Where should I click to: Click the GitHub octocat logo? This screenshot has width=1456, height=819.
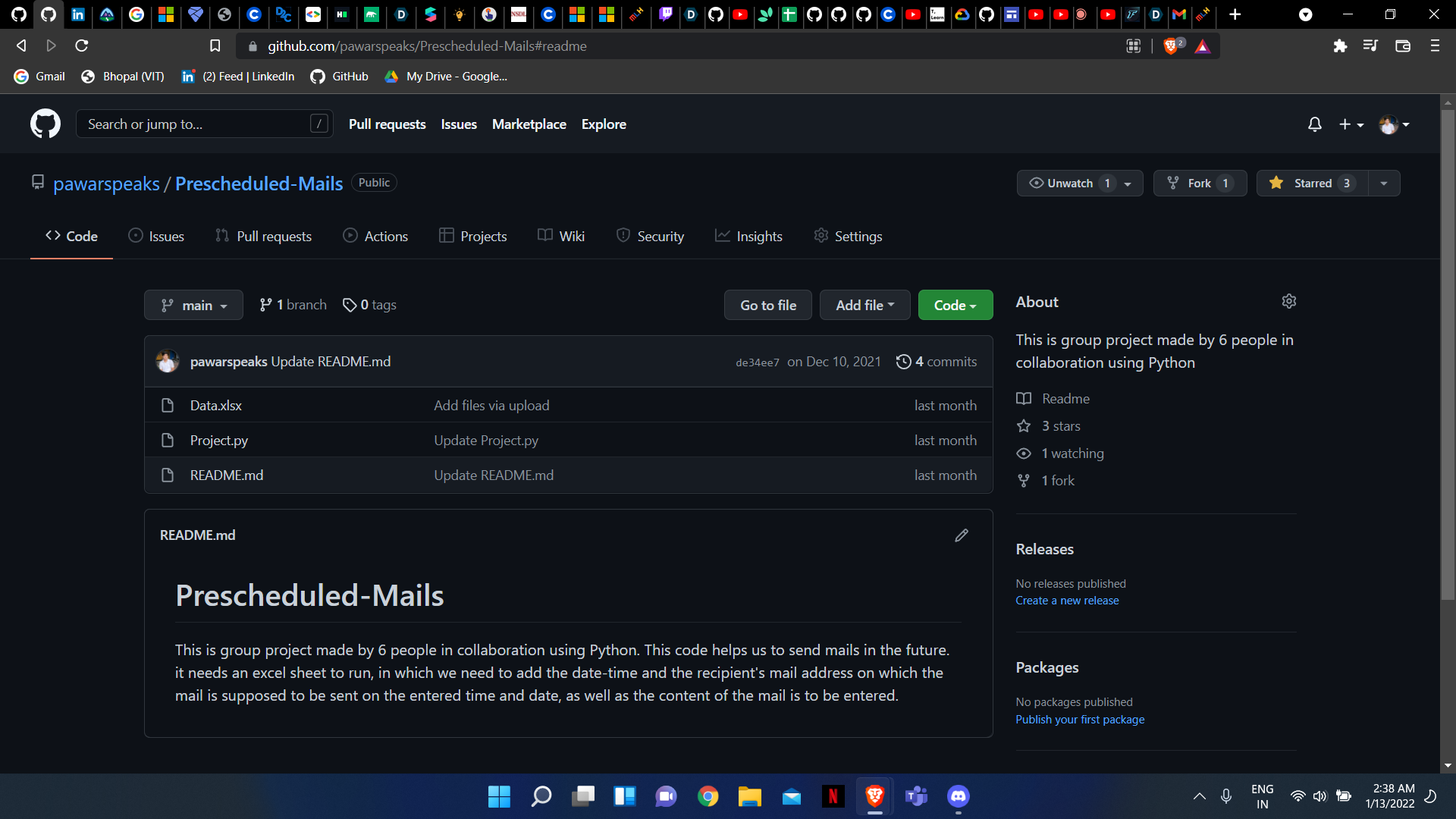pos(45,124)
